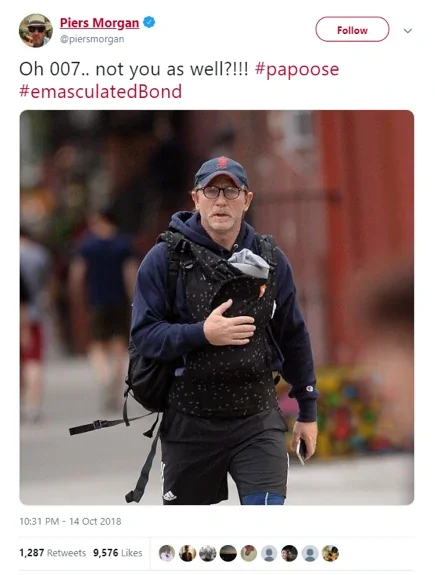Open the seventh liker's avatar
This screenshot has height=575, width=435.
(289, 553)
